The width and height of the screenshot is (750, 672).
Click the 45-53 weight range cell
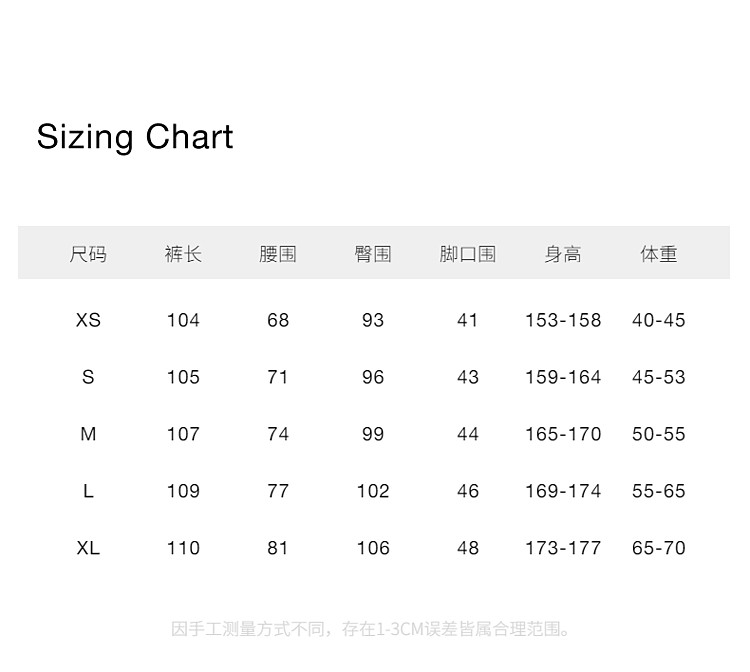click(659, 377)
